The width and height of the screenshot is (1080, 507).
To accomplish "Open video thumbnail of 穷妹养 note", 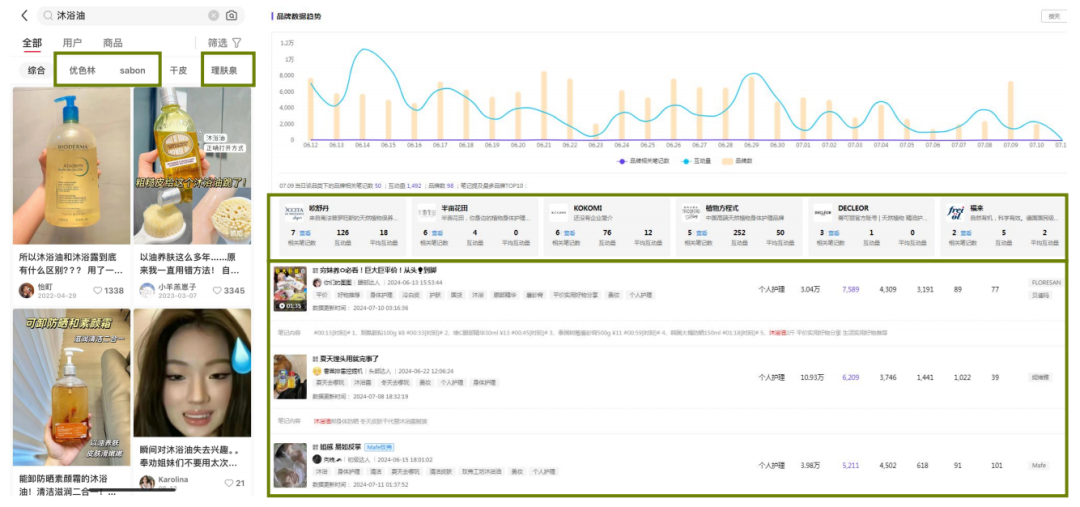I will point(290,289).
